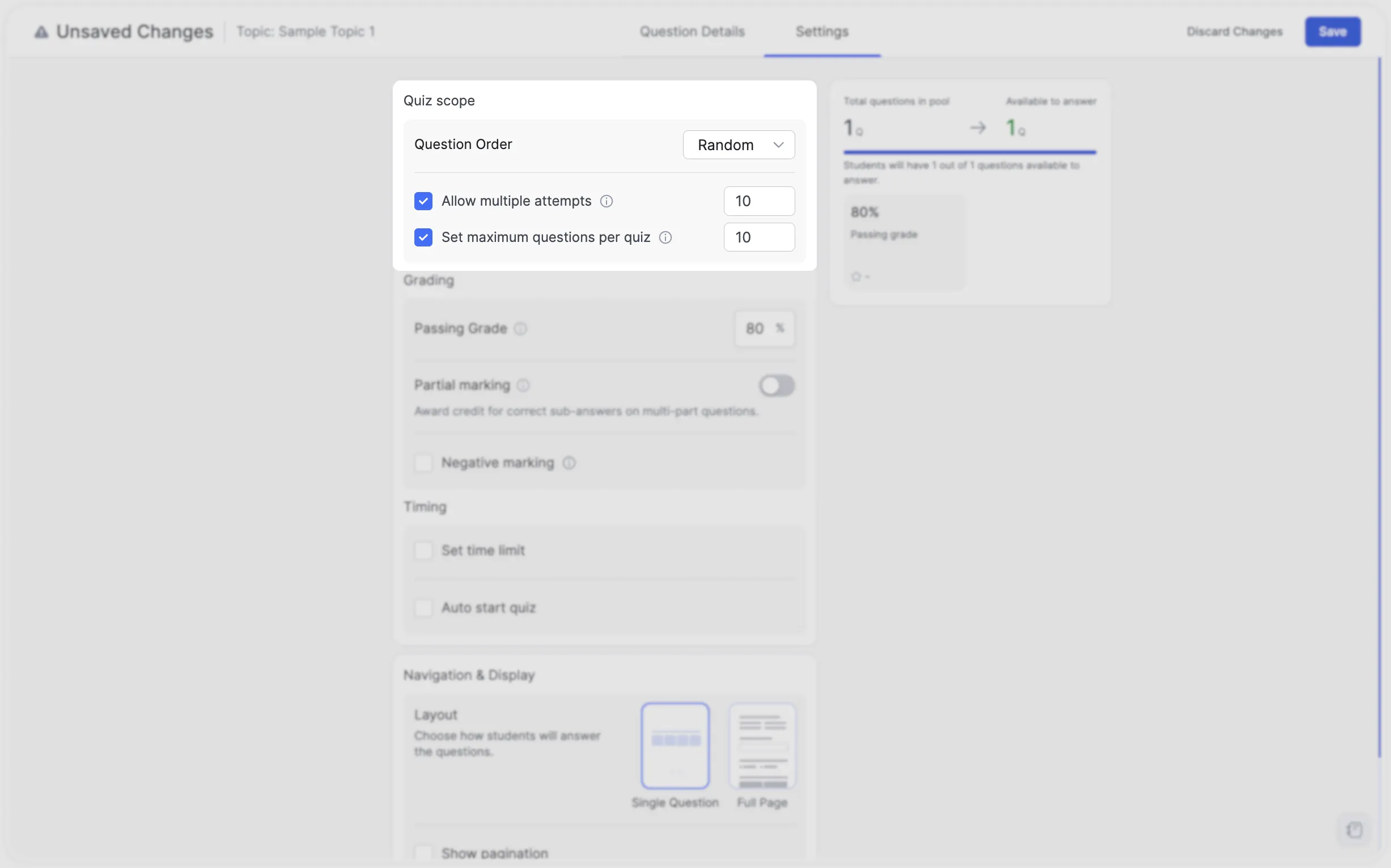The image size is (1391, 868).
Task: Check the Negative marking checkbox
Action: [423, 463]
